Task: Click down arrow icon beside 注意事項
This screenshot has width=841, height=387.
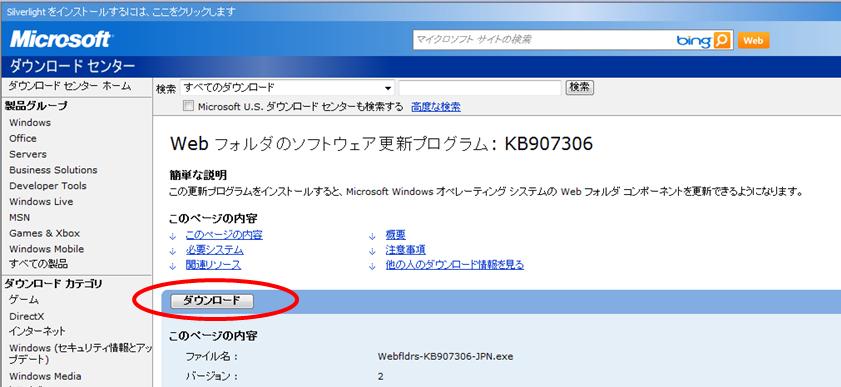Action: 372,251
